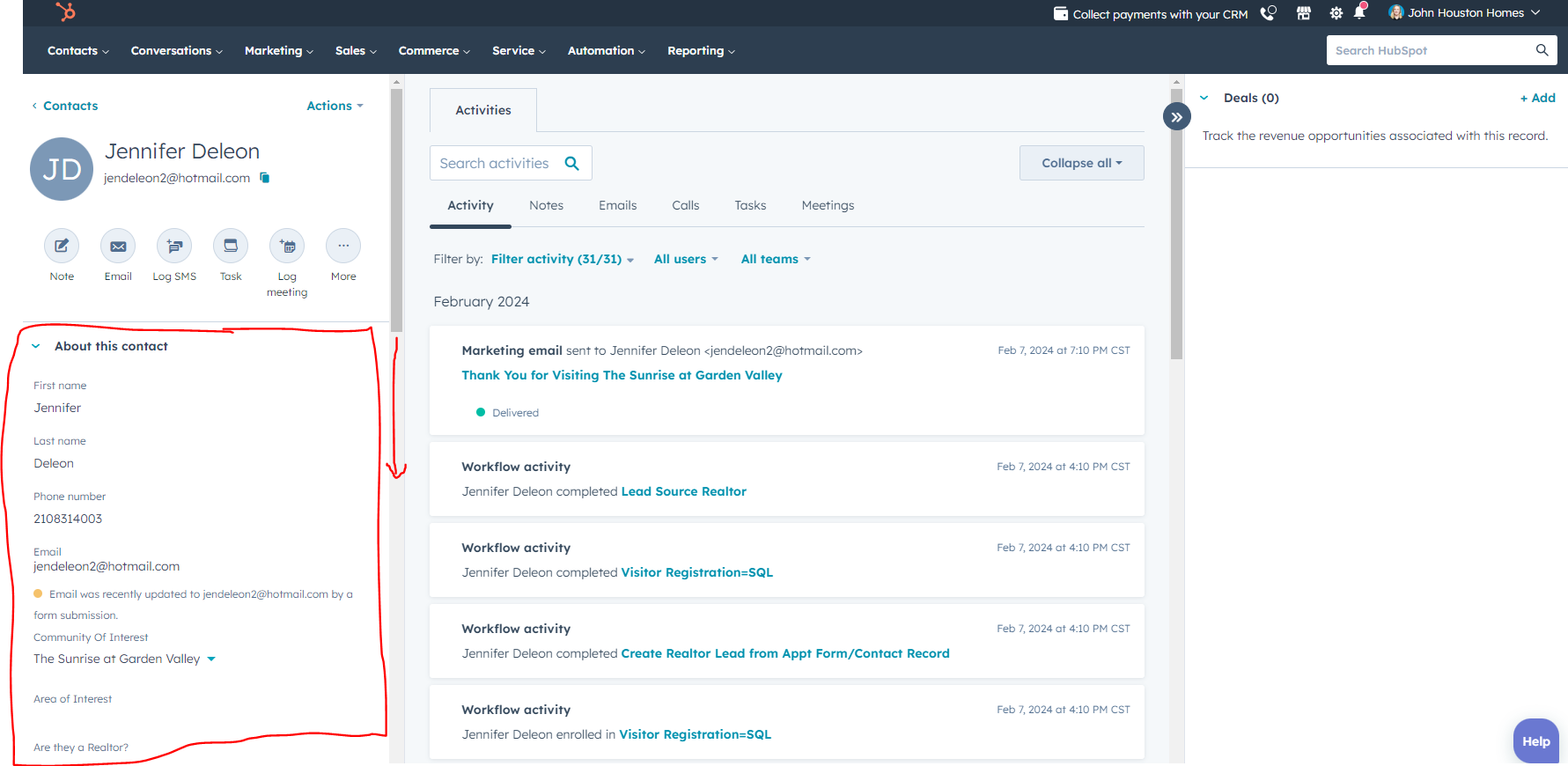The image size is (1568, 766).
Task: Open the marketplace icon in top bar
Action: point(1304,13)
